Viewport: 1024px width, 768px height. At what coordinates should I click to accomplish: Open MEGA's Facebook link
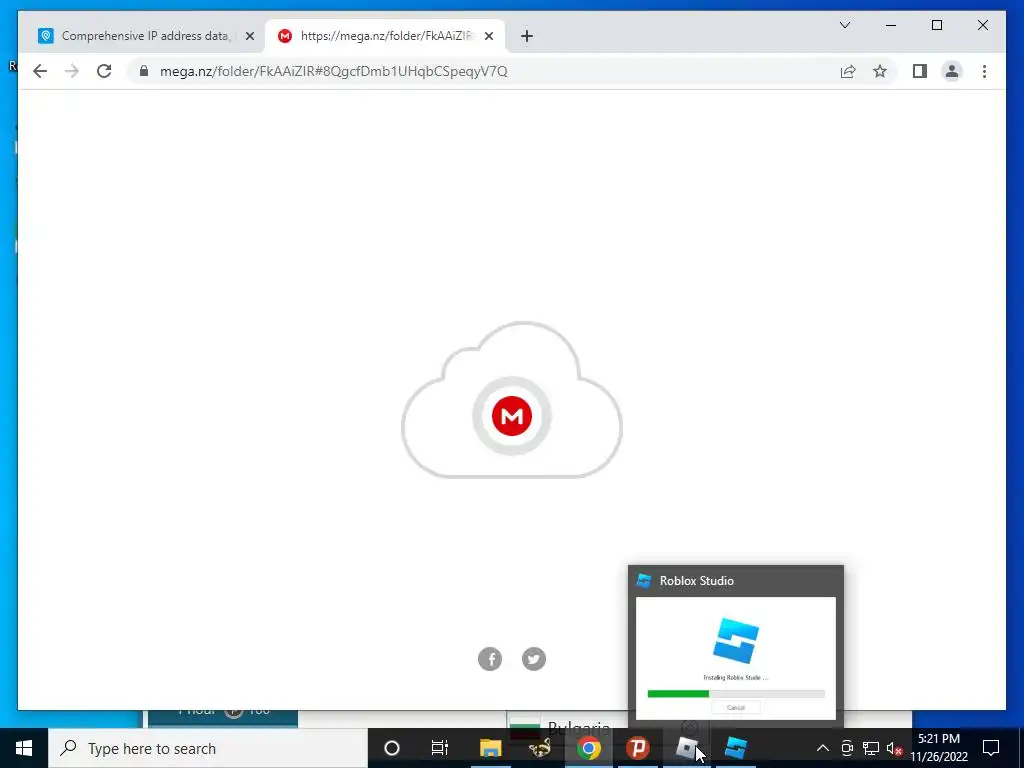tap(490, 659)
